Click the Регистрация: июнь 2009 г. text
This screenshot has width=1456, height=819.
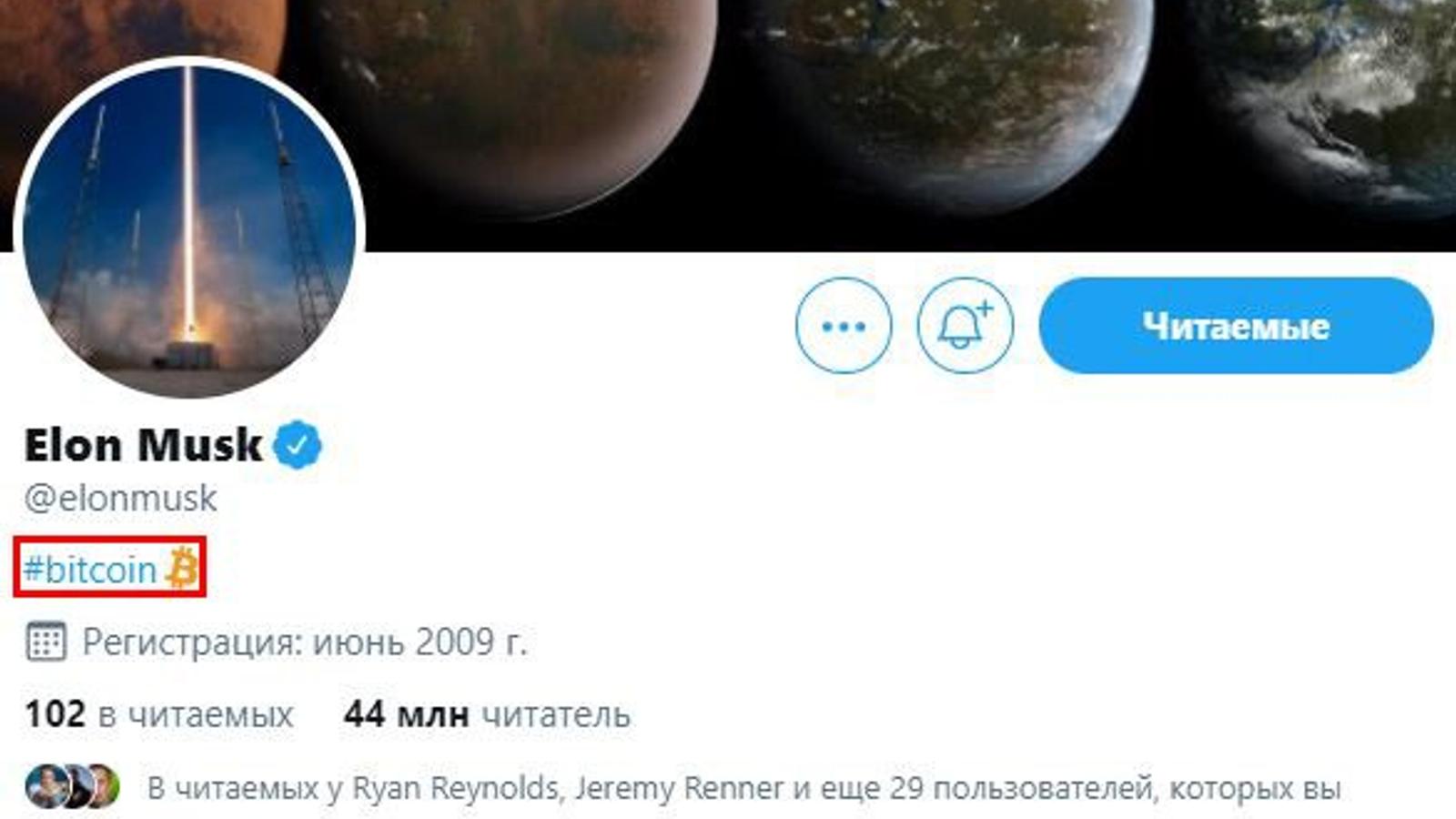pos(305,642)
